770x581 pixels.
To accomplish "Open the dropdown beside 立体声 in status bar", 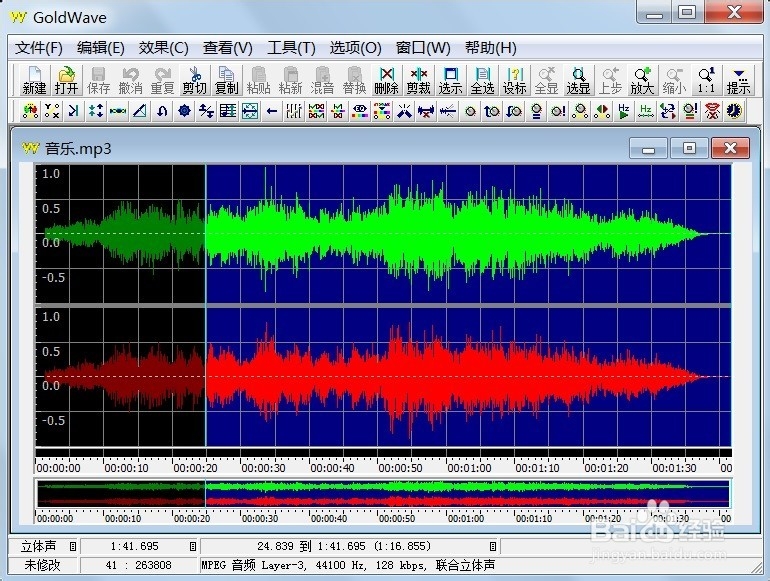I will pos(73,546).
